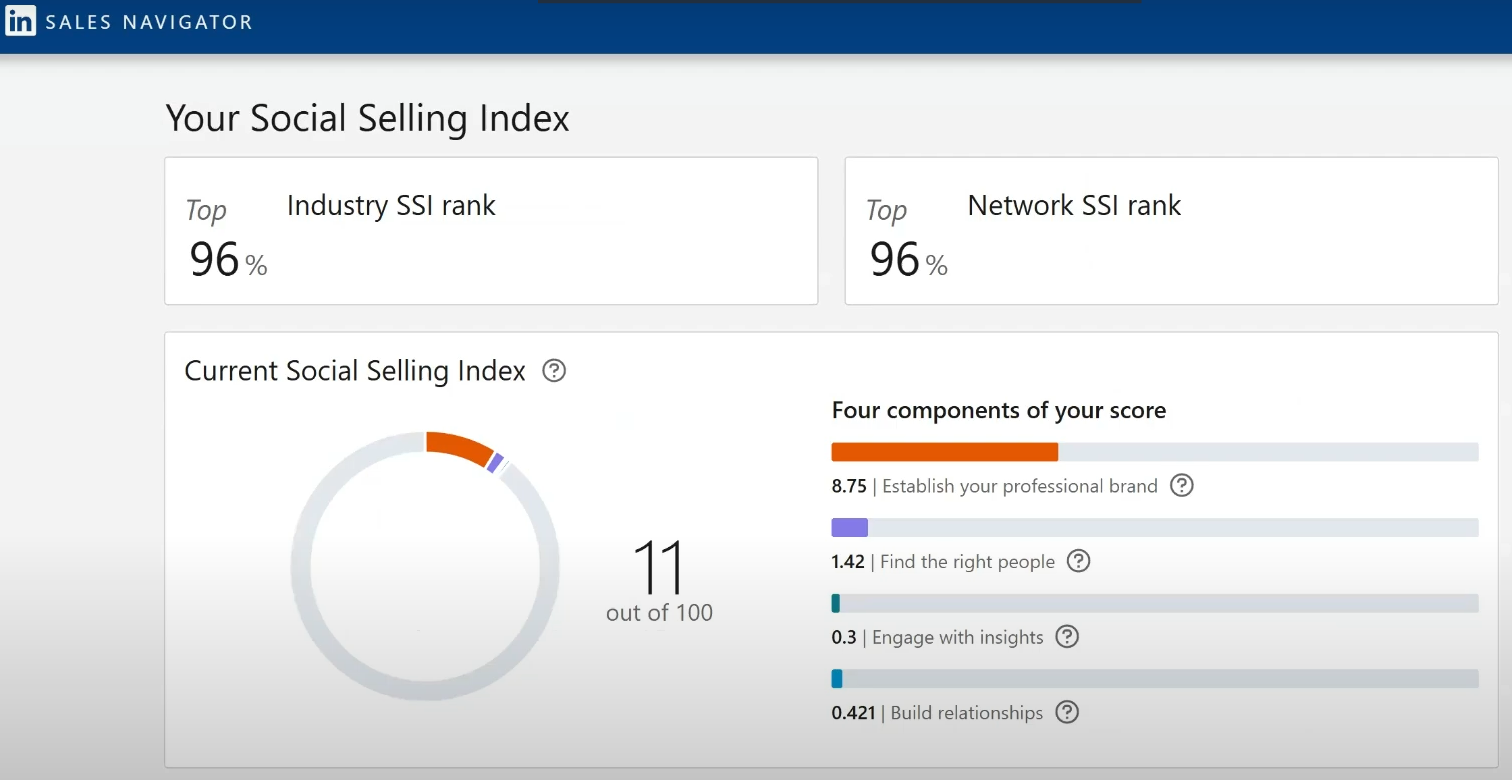Select the orange professional brand progress bar

[x=945, y=452]
